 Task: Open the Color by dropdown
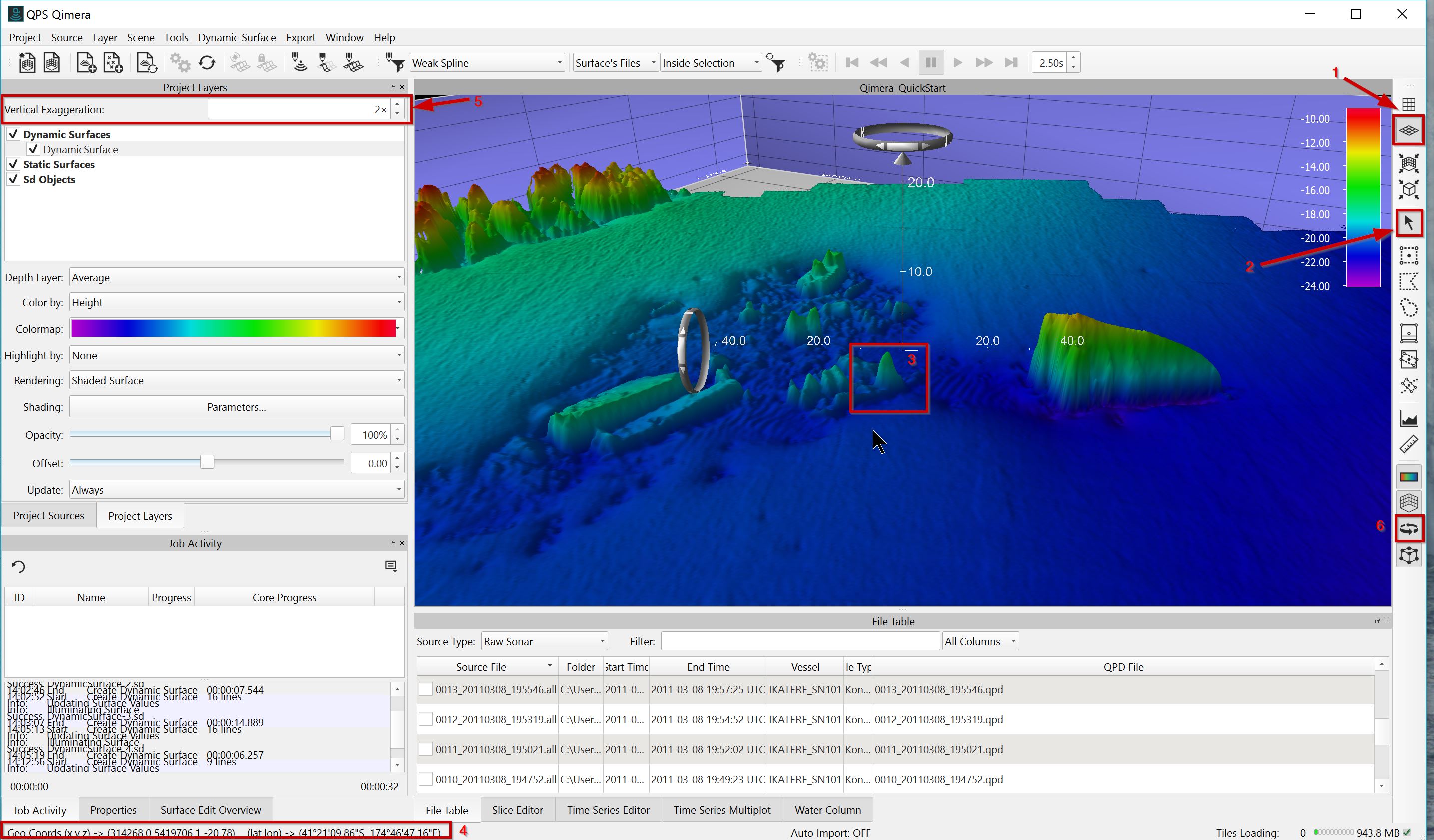pos(236,303)
